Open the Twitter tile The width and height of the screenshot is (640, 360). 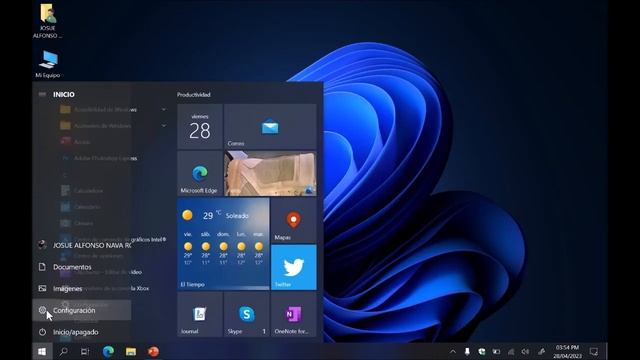[x=293, y=267]
